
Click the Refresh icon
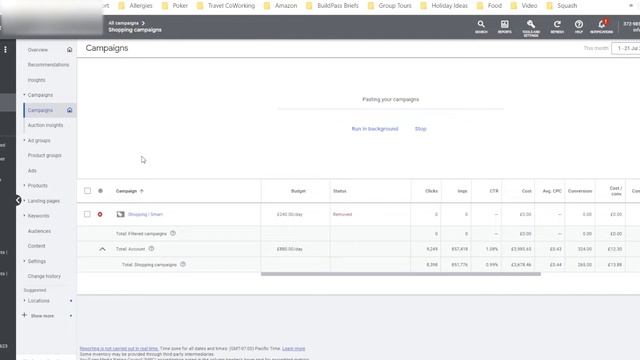click(x=557, y=27)
